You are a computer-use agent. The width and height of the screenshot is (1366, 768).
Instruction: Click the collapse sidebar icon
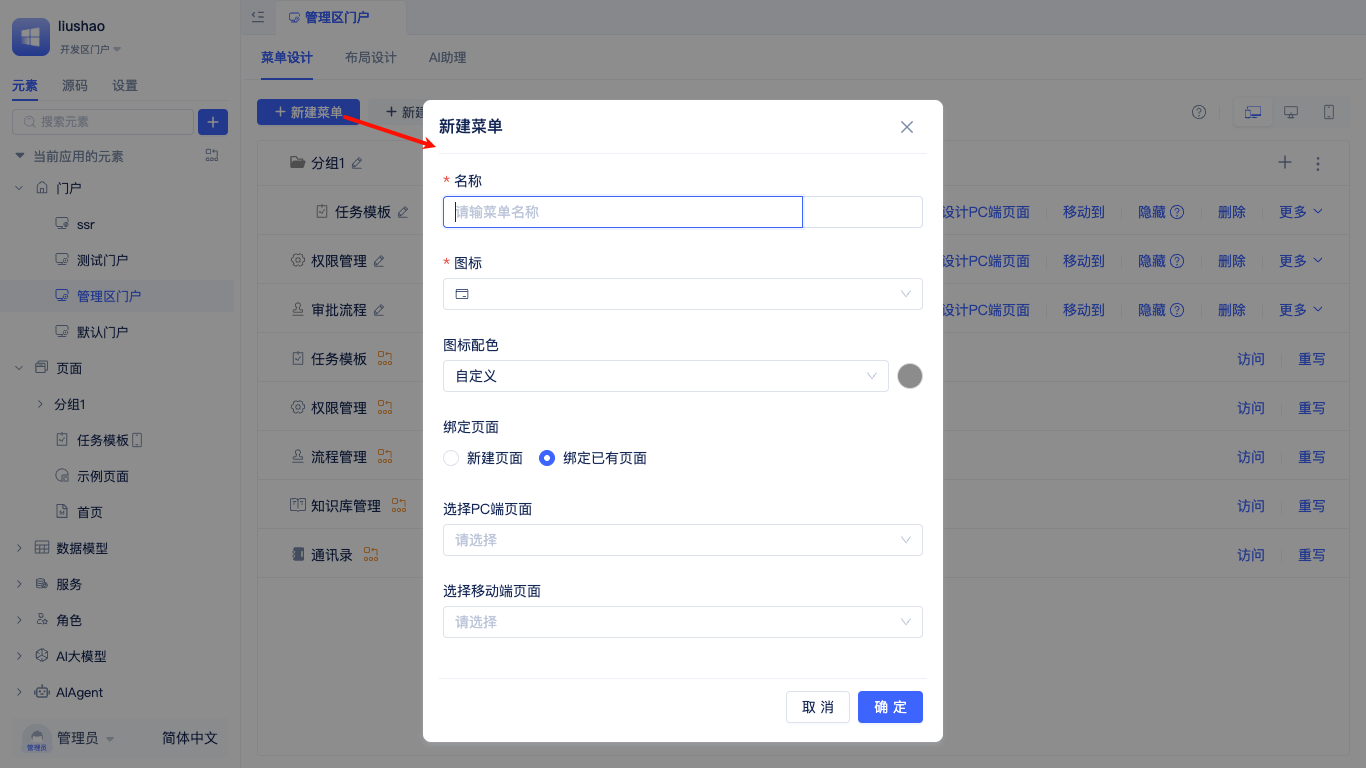(x=258, y=17)
